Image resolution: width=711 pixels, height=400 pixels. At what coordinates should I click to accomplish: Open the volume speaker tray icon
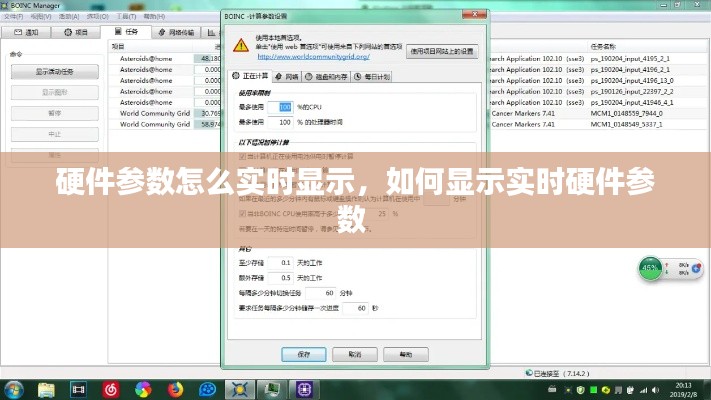coord(656,390)
